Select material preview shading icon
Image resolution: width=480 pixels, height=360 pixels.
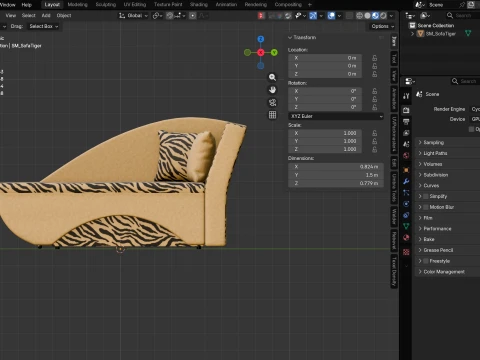click(375, 16)
